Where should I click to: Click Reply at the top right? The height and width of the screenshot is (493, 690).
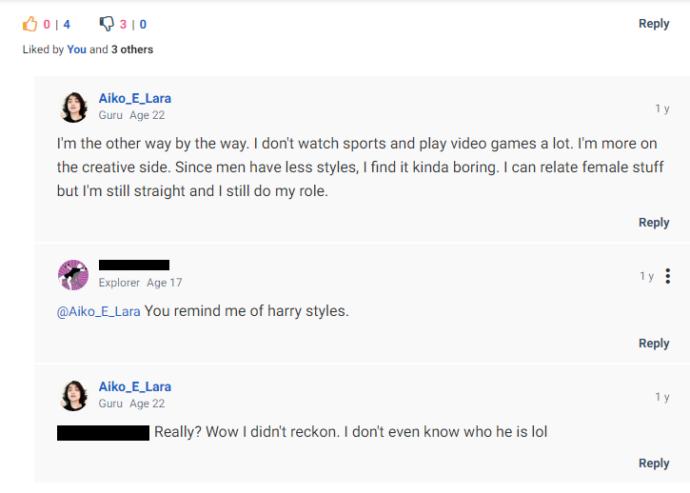(x=654, y=24)
